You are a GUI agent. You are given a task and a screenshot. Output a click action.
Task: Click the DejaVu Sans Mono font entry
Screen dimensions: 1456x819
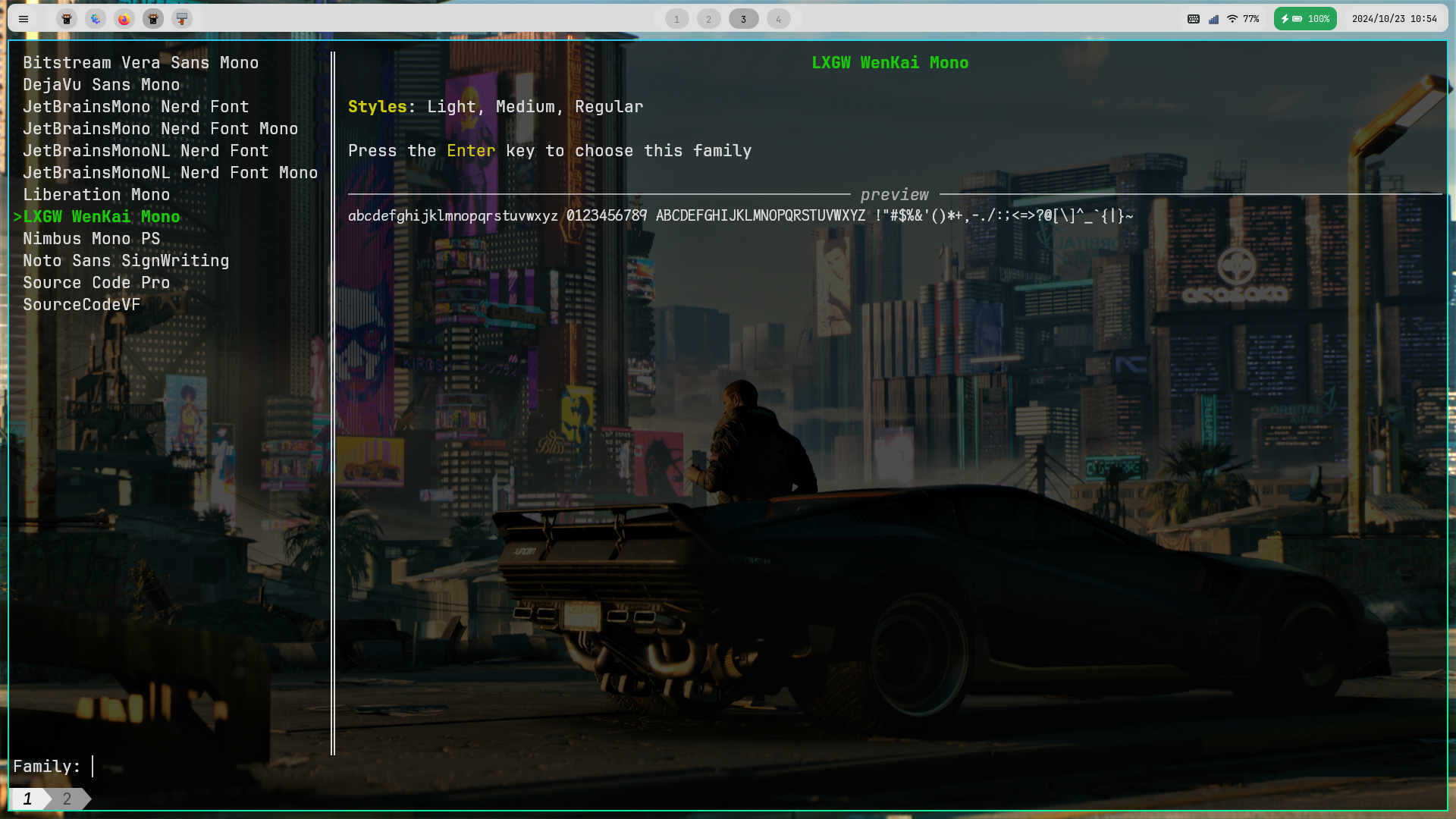(x=101, y=84)
